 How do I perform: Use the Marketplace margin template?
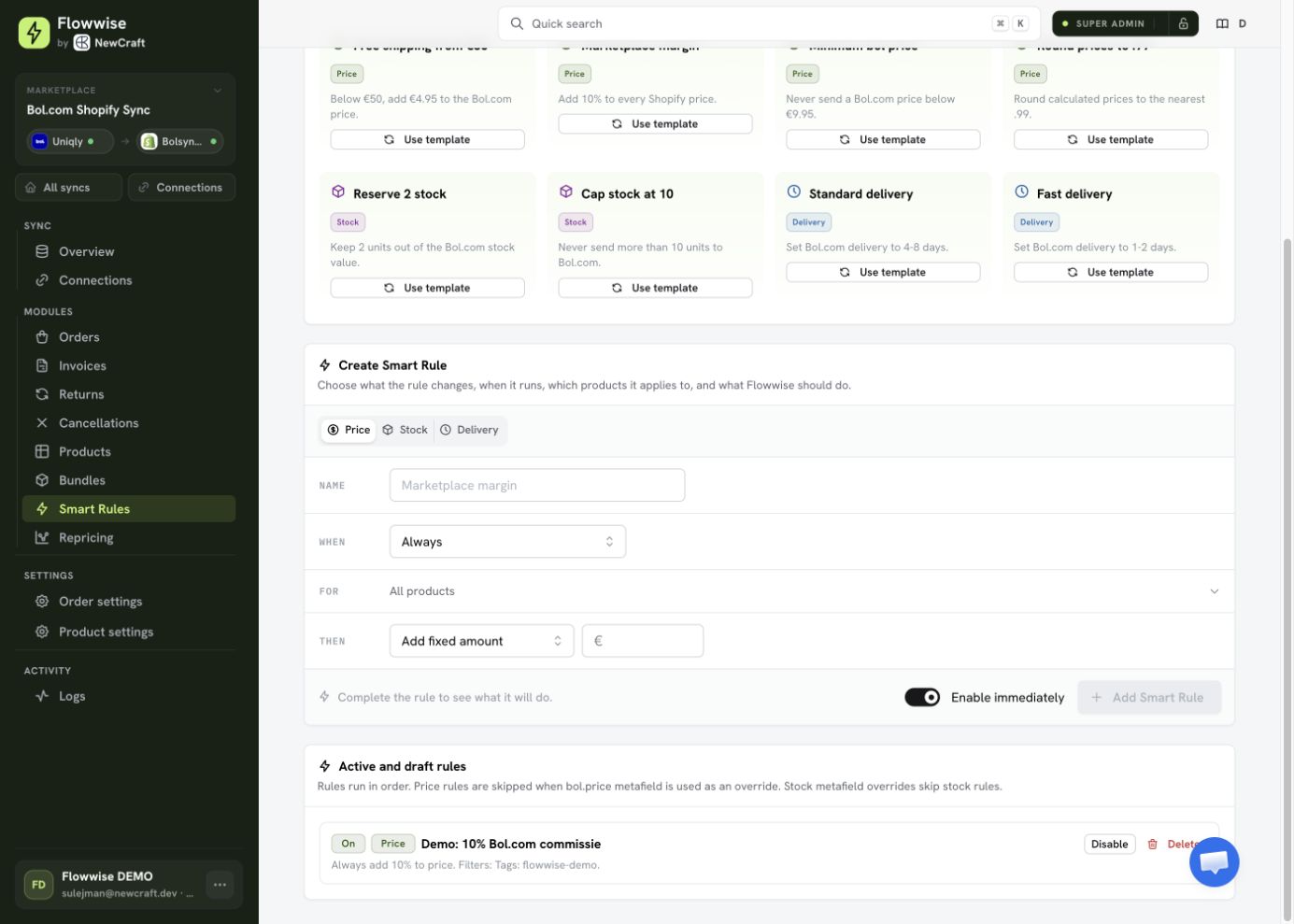655,123
